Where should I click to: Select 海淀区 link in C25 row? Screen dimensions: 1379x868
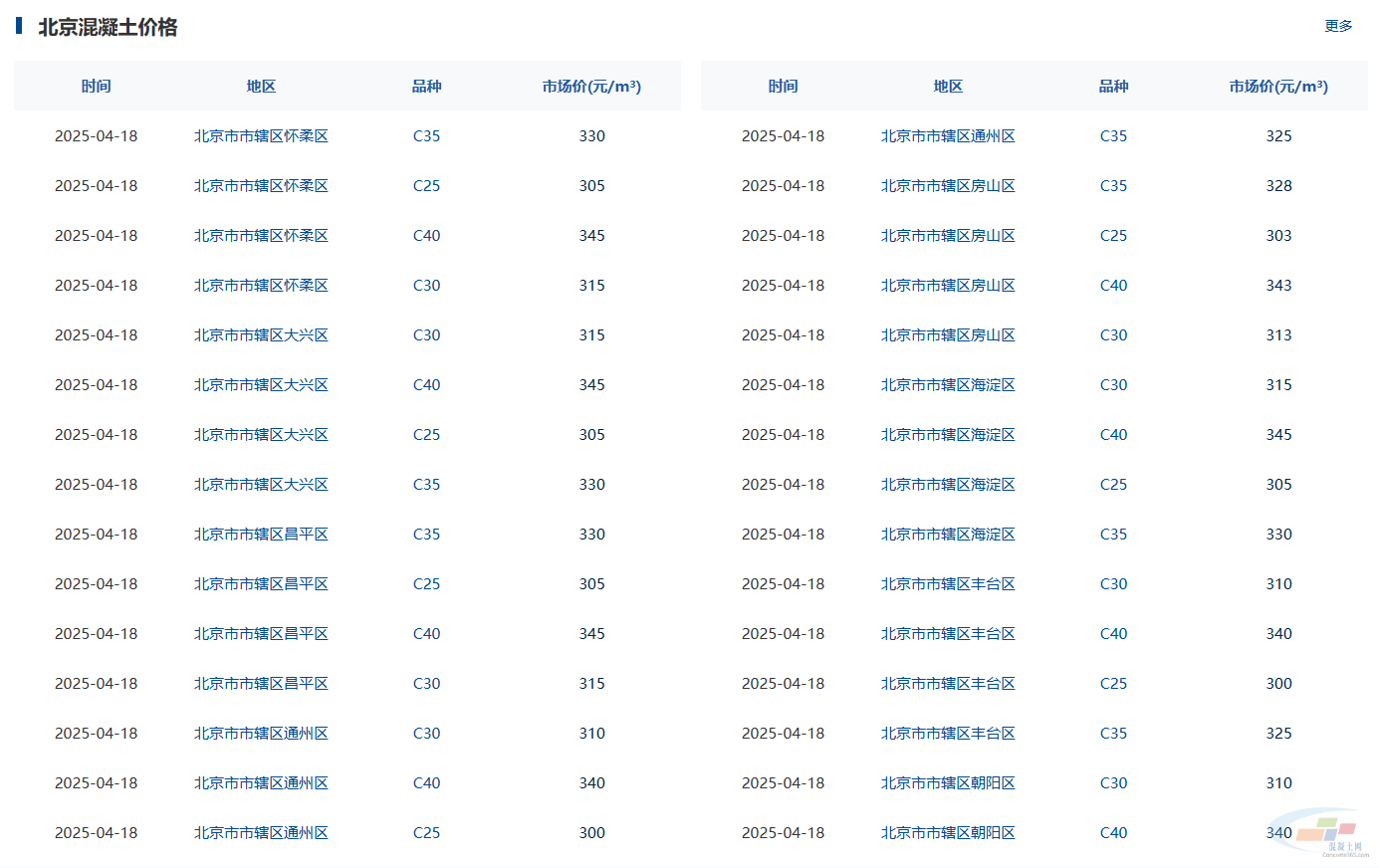[x=948, y=485]
